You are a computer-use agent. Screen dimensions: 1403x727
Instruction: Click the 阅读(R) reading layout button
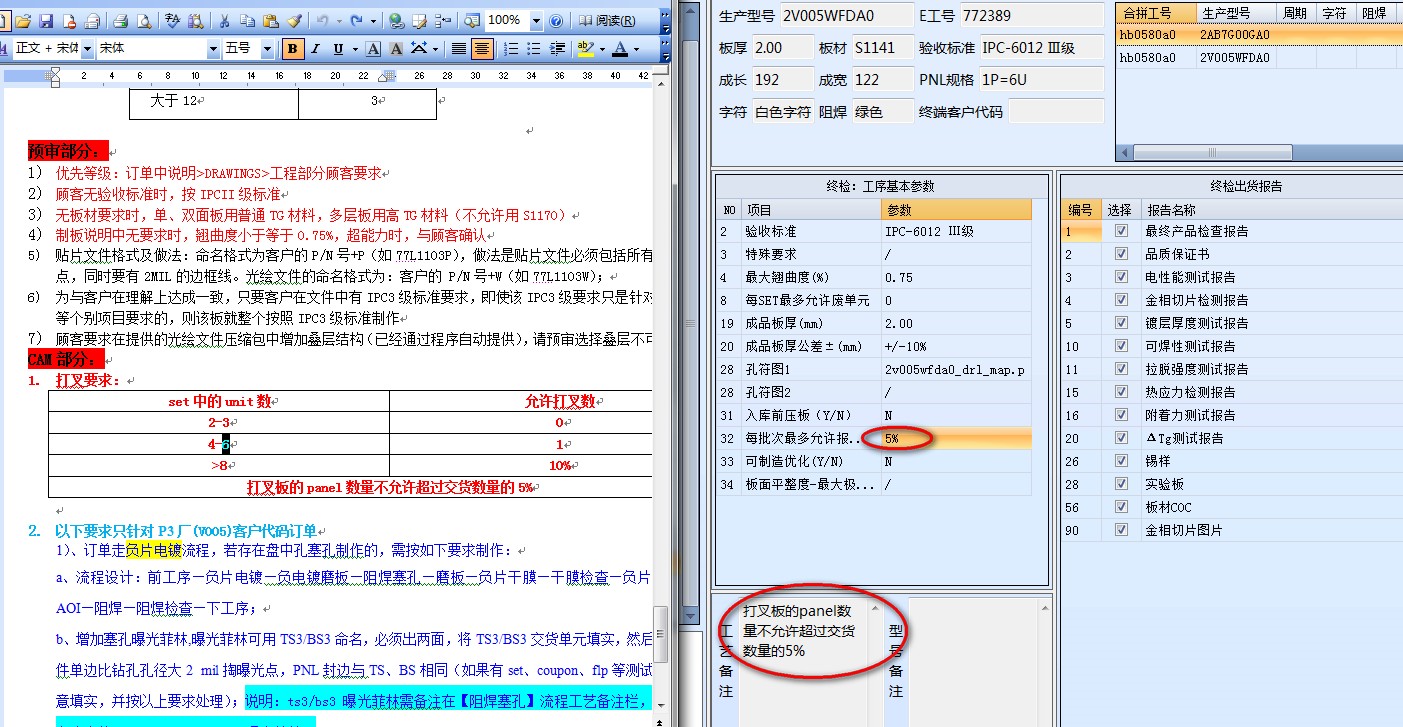pos(607,20)
